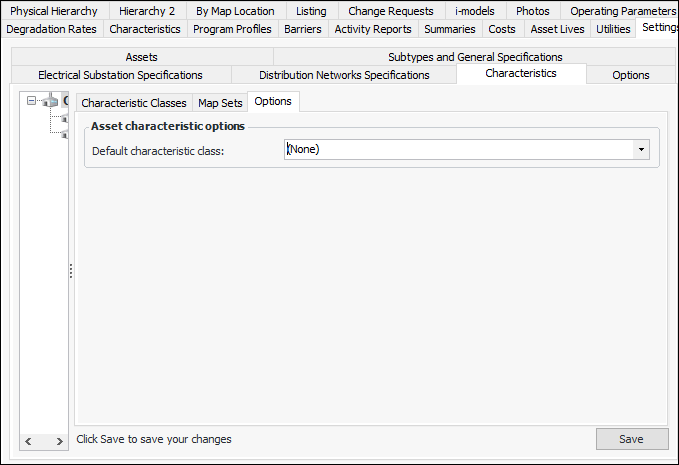Open the Barriers tab

pyautogui.click(x=303, y=29)
